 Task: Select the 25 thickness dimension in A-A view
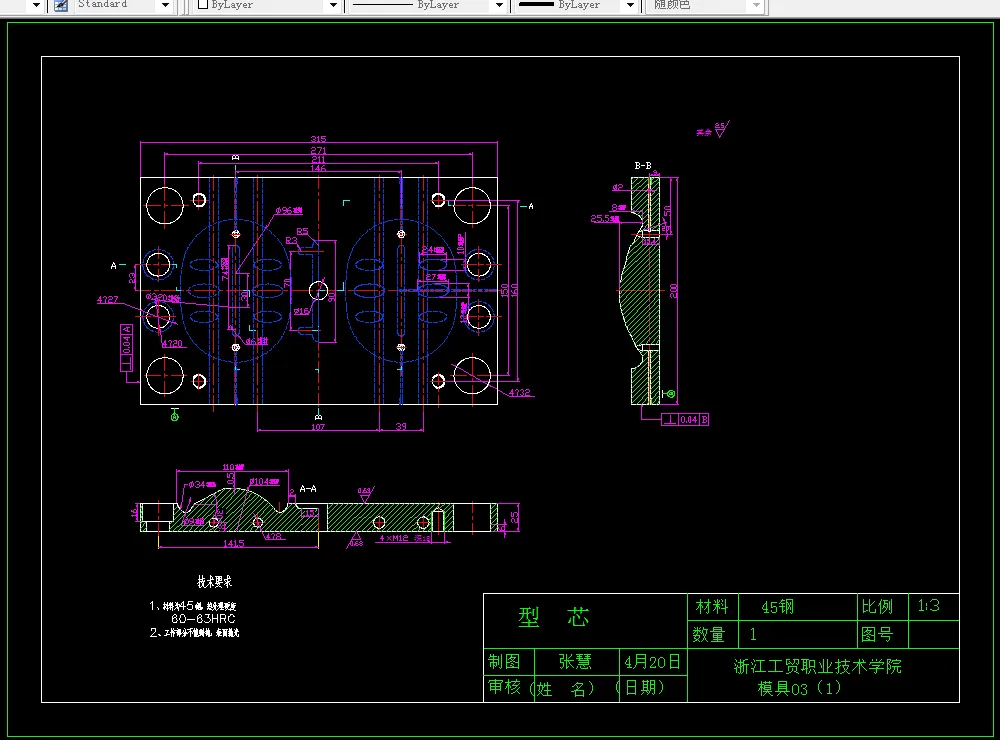click(514, 517)
